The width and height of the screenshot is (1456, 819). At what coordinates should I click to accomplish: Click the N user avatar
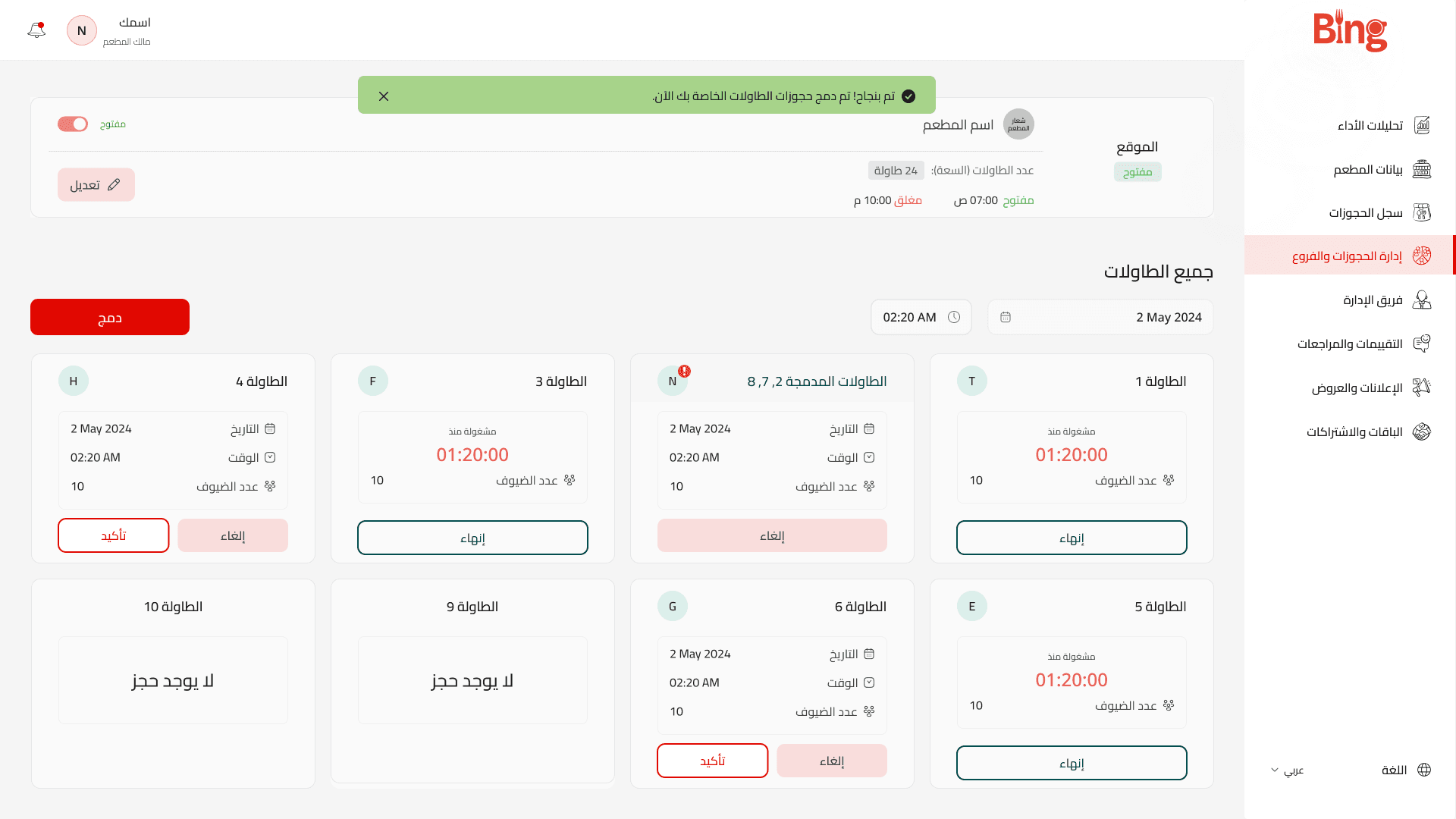click(x=82, y=30)
